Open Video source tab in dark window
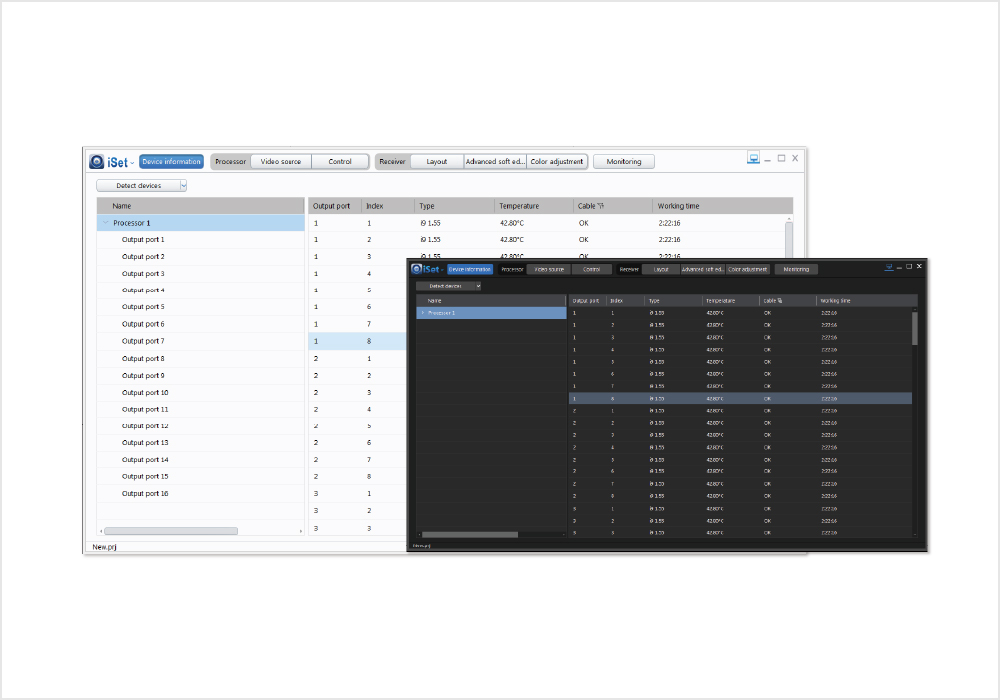This screenshot has width=1000, height=700. click(x=549, y=269)
